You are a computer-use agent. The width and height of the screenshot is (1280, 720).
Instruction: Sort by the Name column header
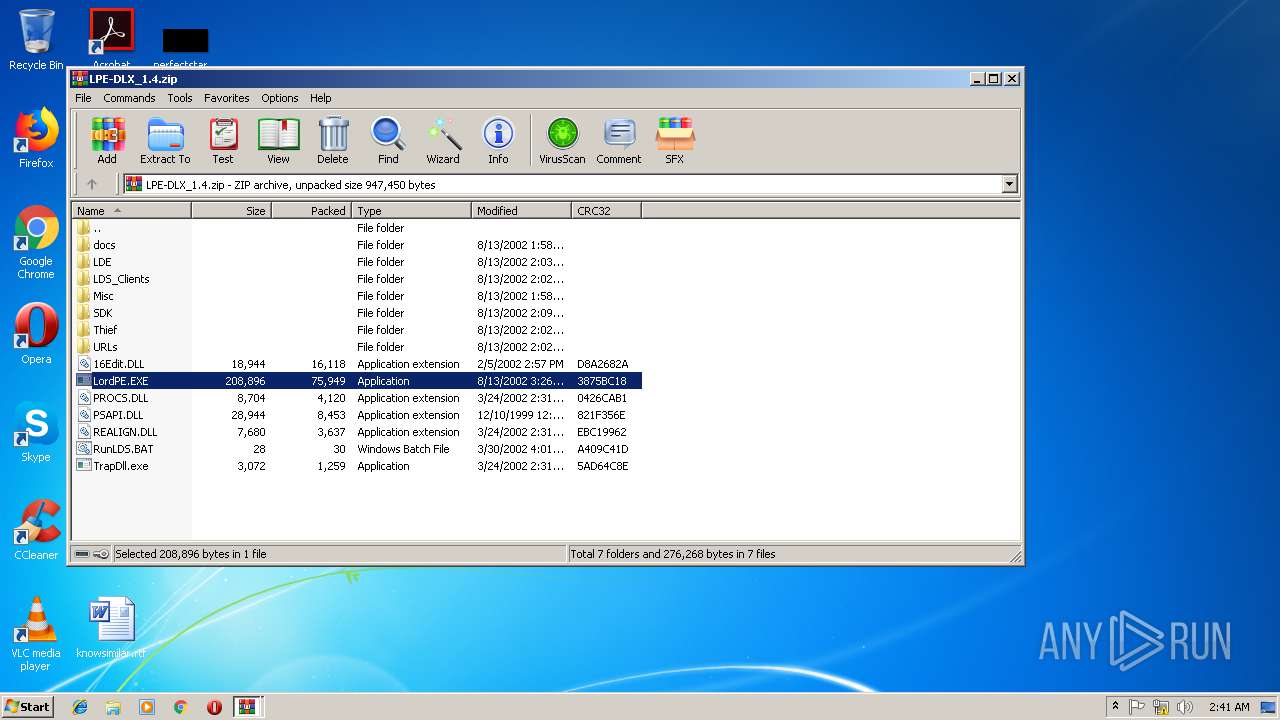pos(131,211)
